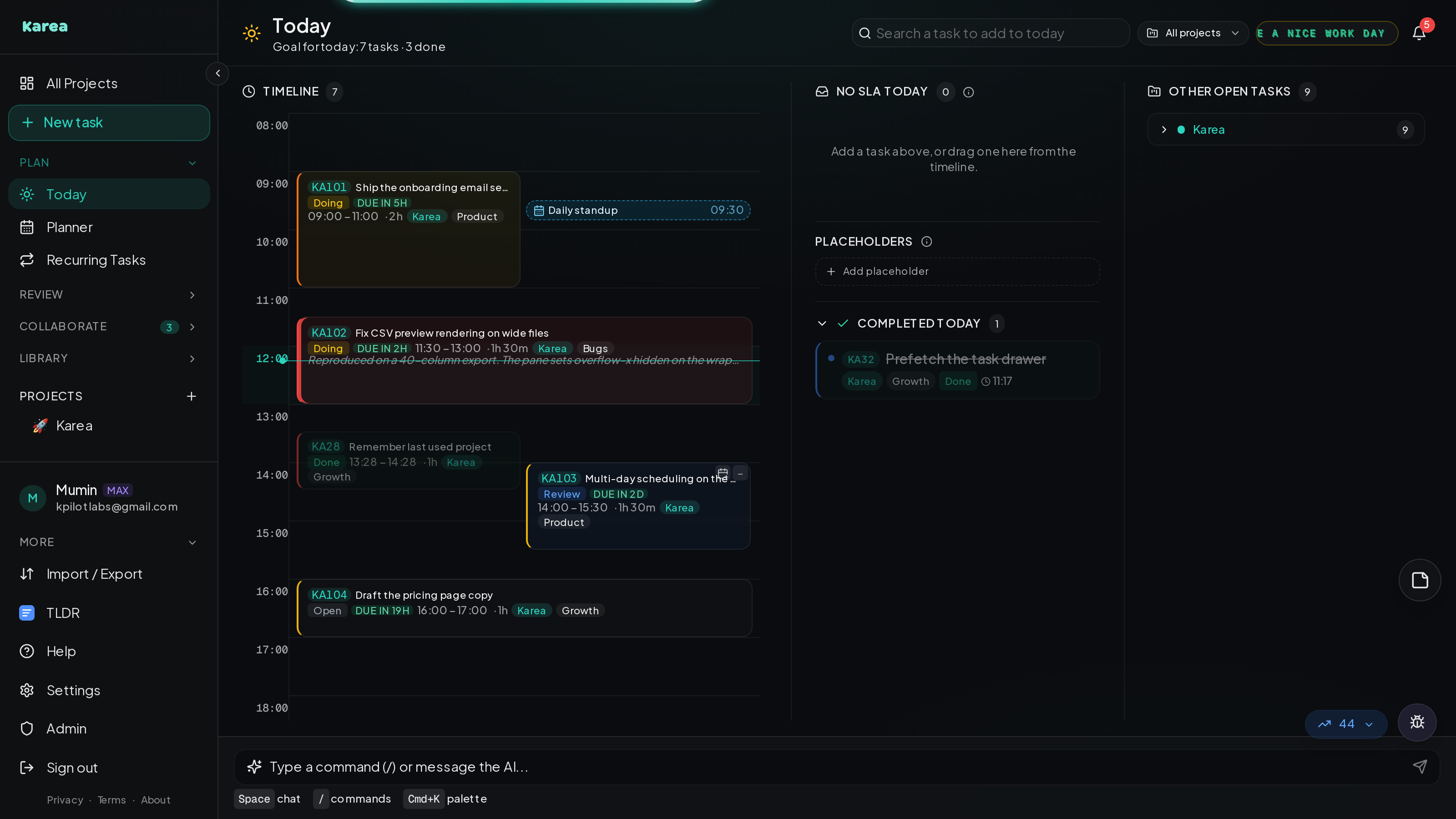Expand the Karea group in other tasks
Screen dimensions: 1456x819
pyautogui.click(x=1164, y=129)
